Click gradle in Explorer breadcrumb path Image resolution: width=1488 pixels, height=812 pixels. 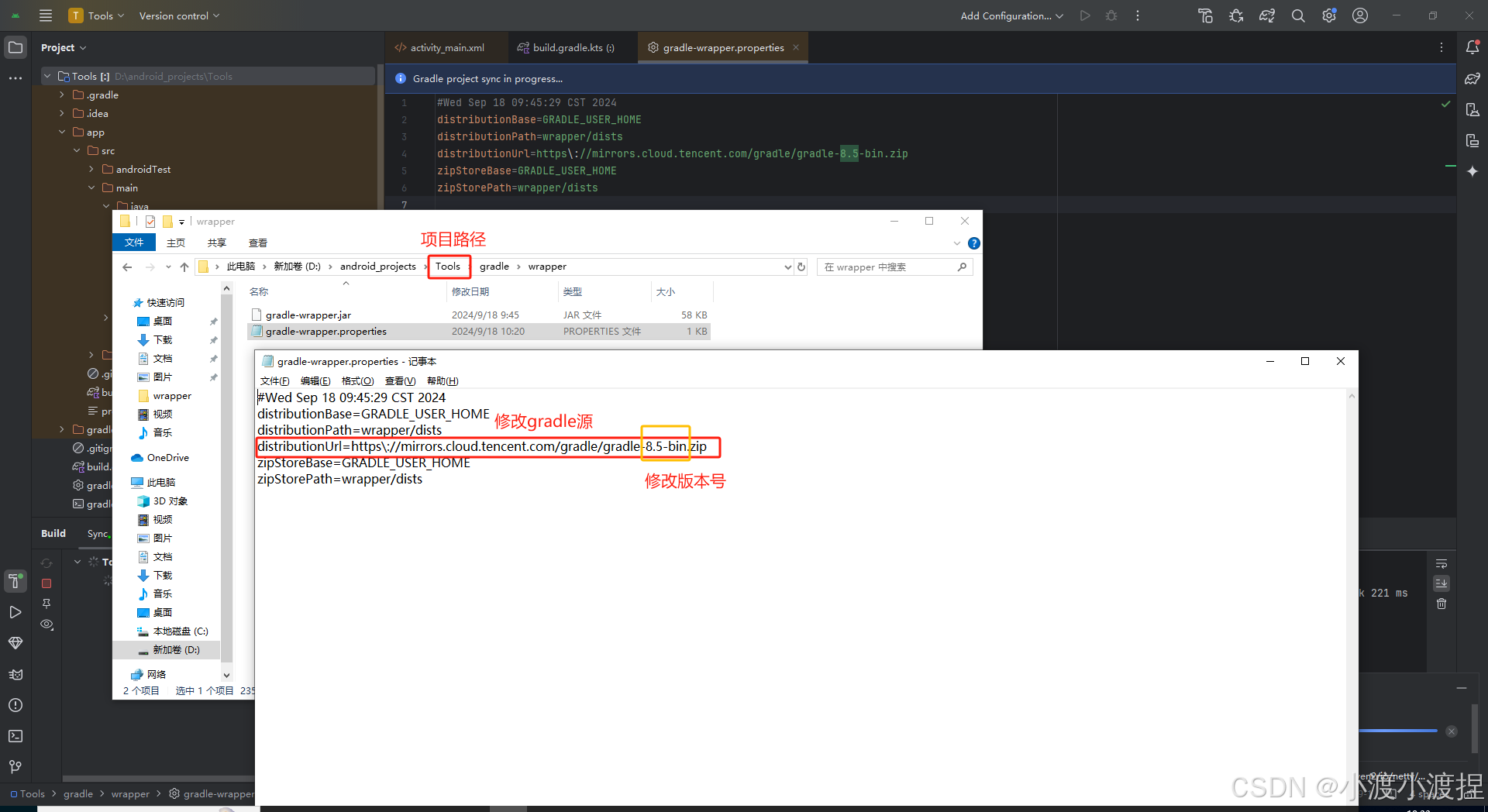494,267
